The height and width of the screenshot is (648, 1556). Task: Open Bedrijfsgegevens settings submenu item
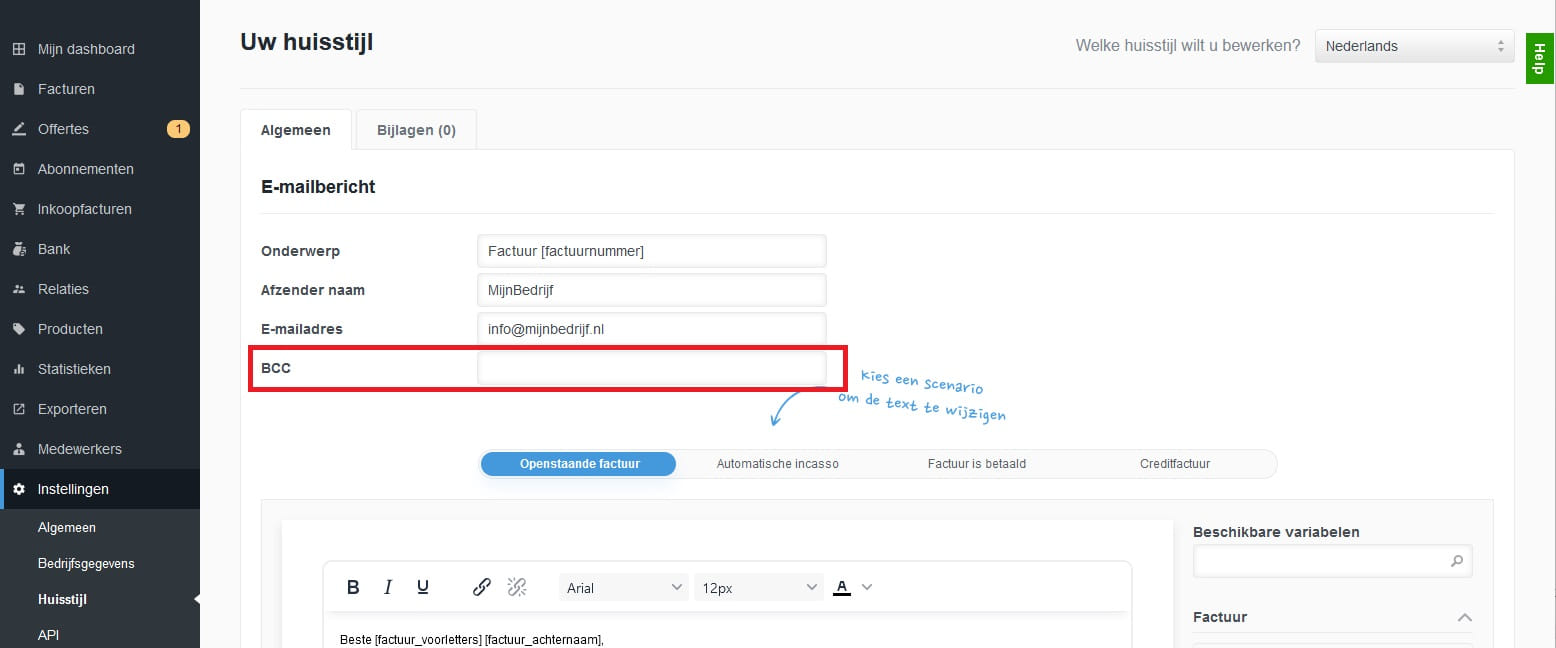click(x=86, y=563)
